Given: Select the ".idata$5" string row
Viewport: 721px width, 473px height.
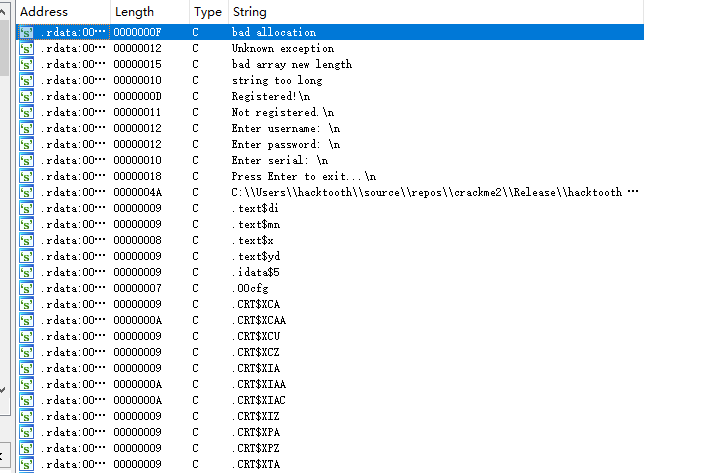Looking at the screenshot, I should coord(255,273).
